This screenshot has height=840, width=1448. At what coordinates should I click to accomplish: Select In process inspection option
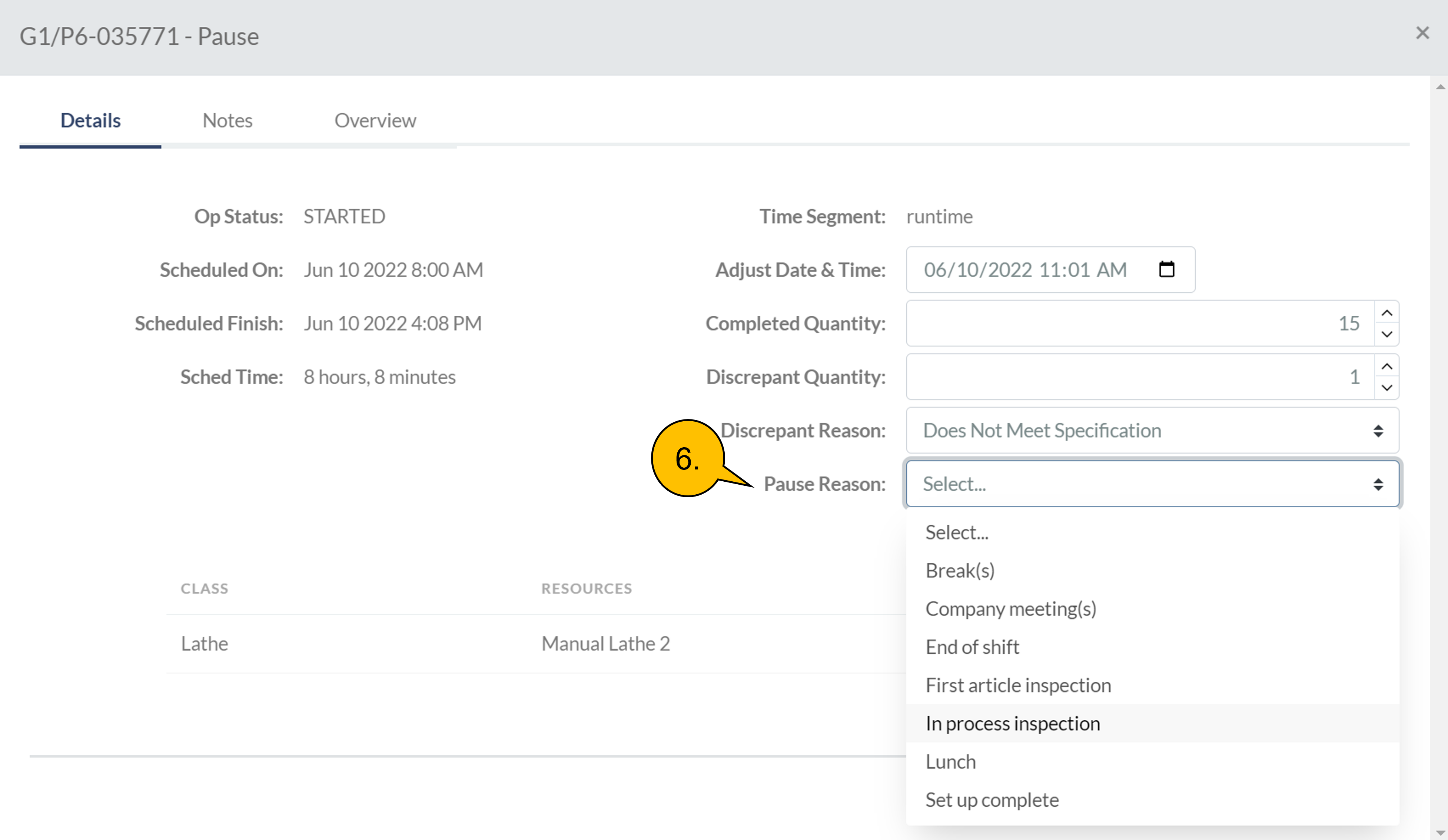click(x=1012, y=724)
